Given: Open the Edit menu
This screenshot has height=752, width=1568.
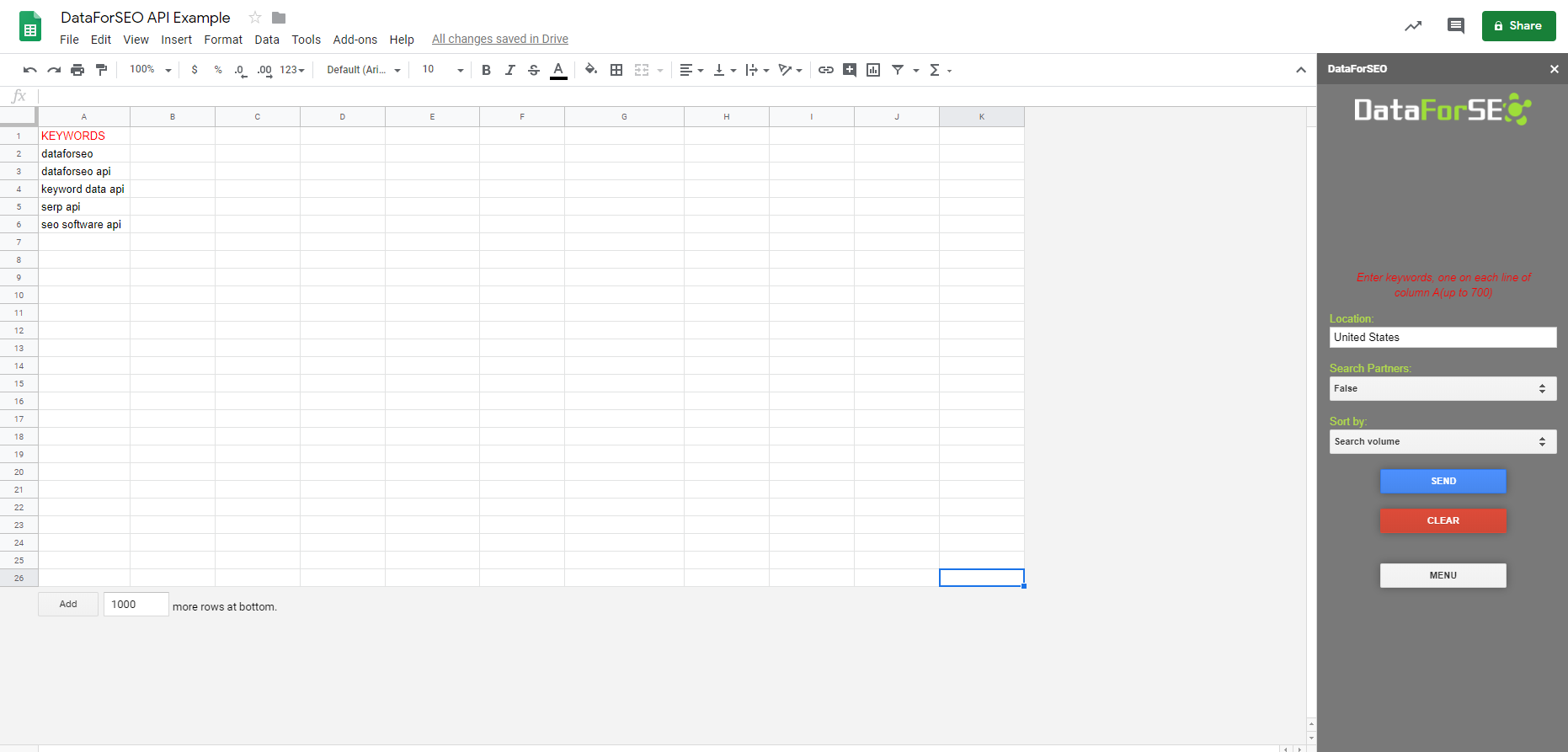Looking at the screenshot, I should [x=101, y=40].
